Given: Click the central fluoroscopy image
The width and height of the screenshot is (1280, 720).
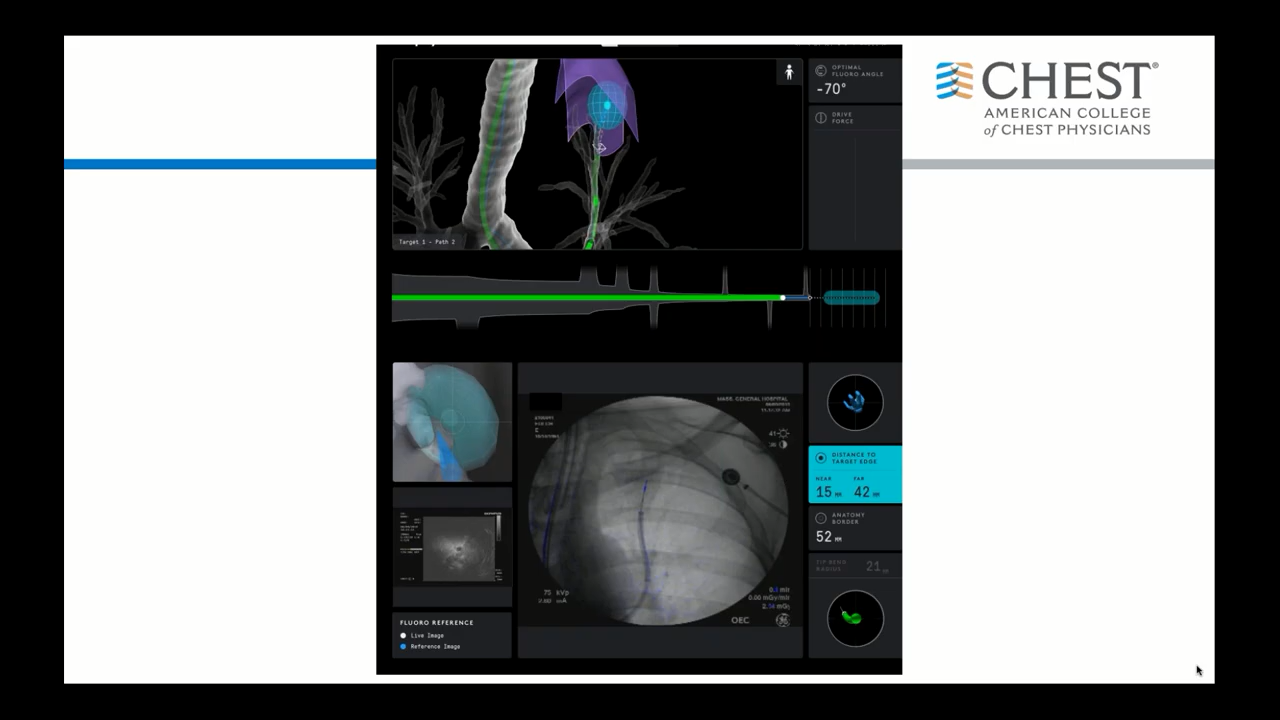Looking at the screenshot, I should pyautogui.click(x=660, y=511).
